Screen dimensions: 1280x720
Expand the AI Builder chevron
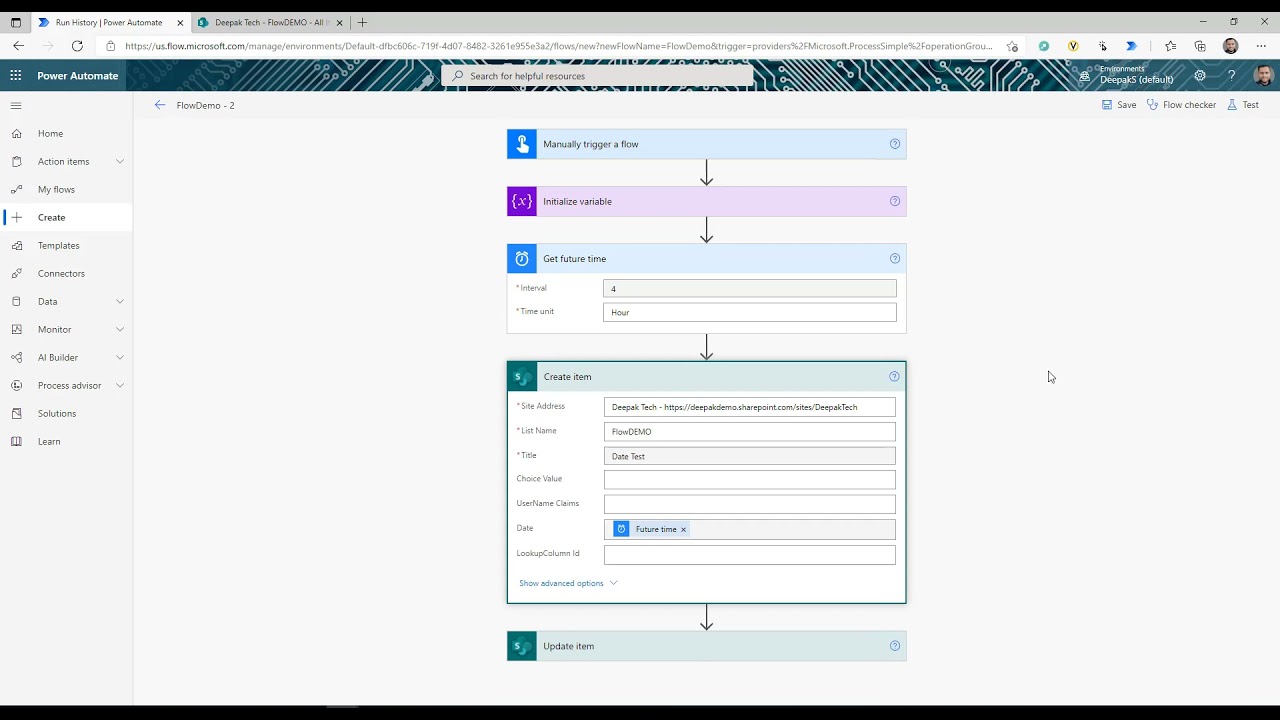tap(120, 357)
